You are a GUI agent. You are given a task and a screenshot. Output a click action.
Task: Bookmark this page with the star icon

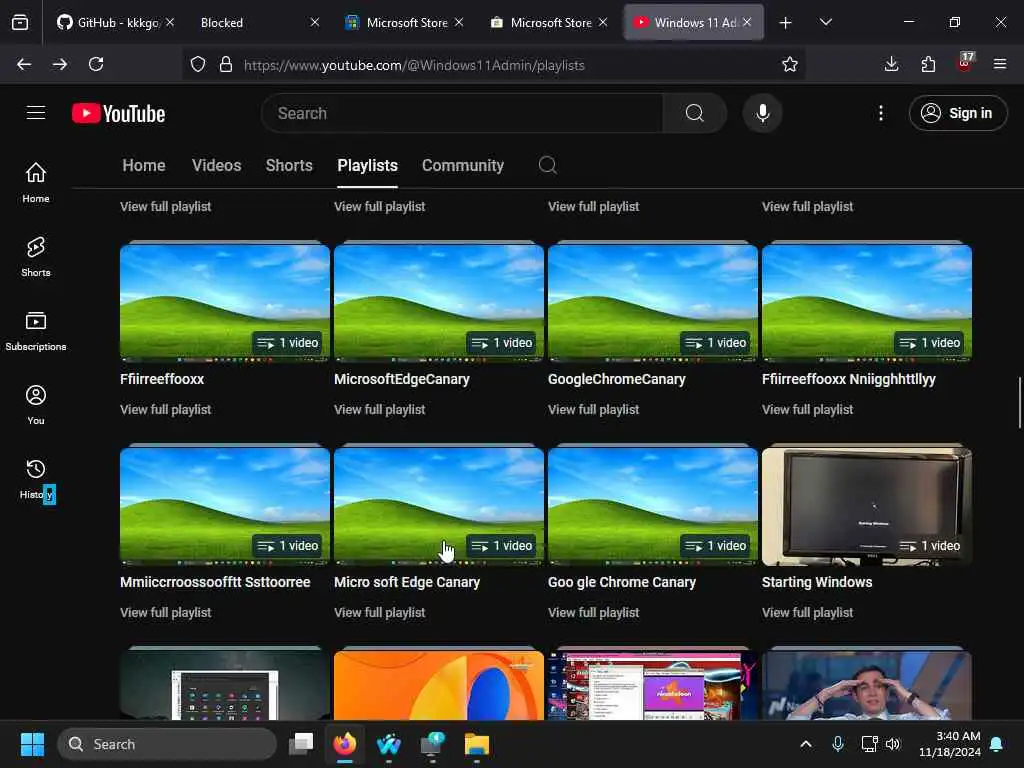pyautogui.click(x=790, y=64)
